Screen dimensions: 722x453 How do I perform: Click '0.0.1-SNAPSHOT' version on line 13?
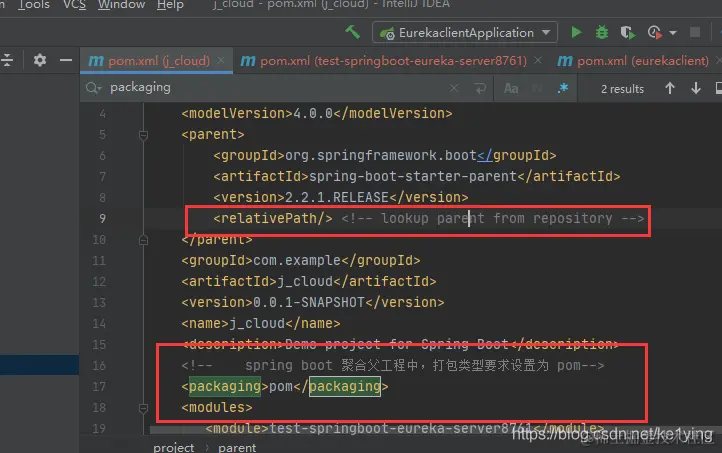point(309,302)
